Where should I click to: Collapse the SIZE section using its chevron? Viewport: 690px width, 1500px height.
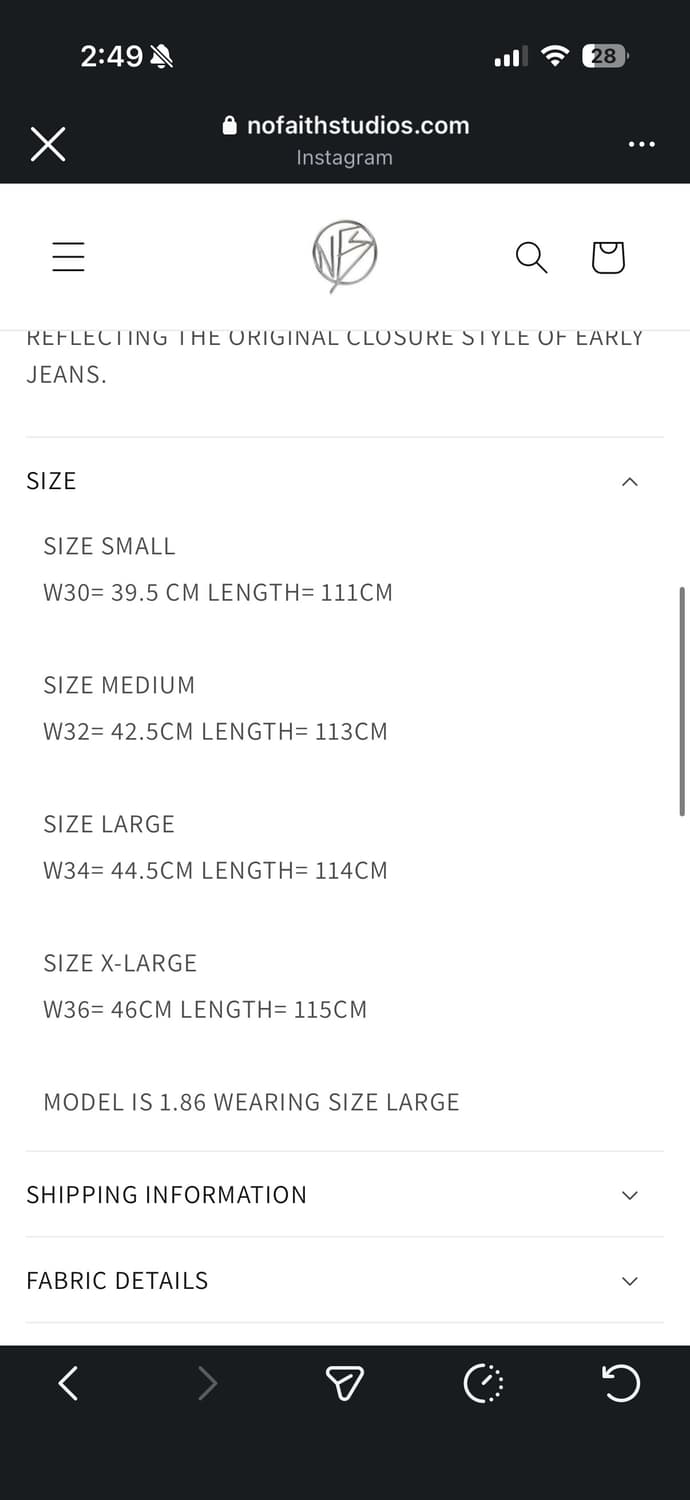tap(629, 482)
